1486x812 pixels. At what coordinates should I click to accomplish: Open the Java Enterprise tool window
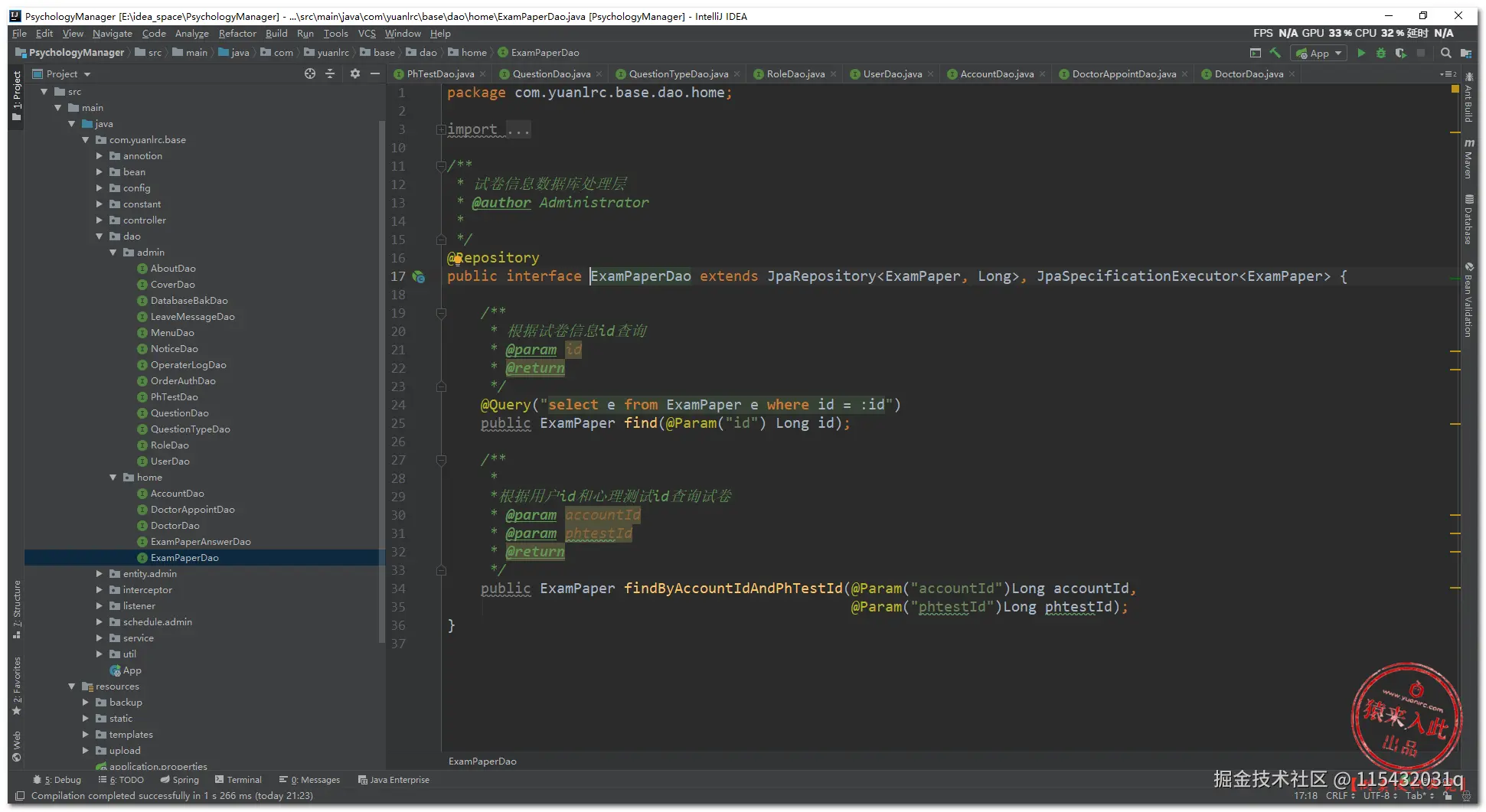pyautogui.click(x=394, y=780)
